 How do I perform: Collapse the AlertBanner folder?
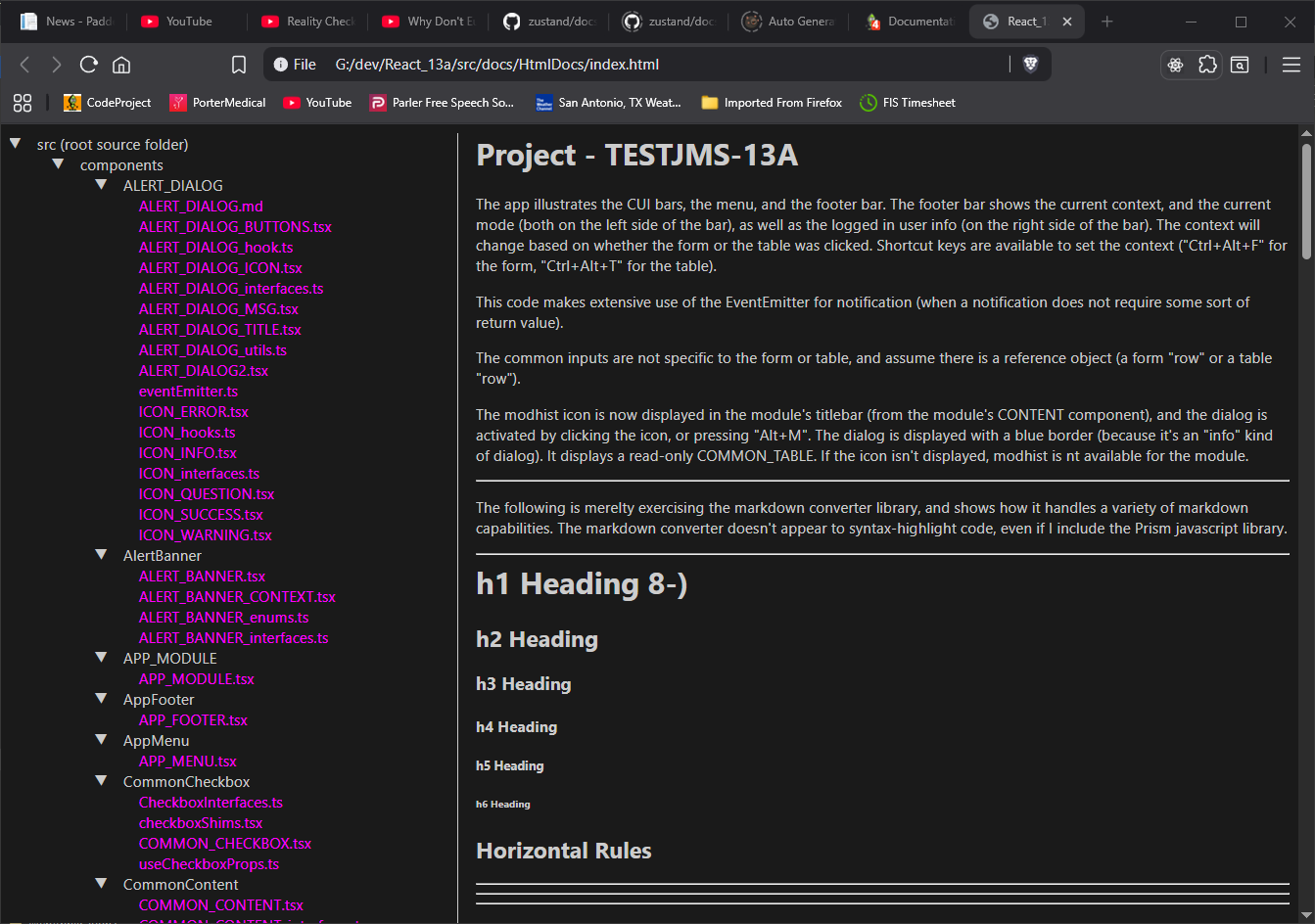pos(102,555)
